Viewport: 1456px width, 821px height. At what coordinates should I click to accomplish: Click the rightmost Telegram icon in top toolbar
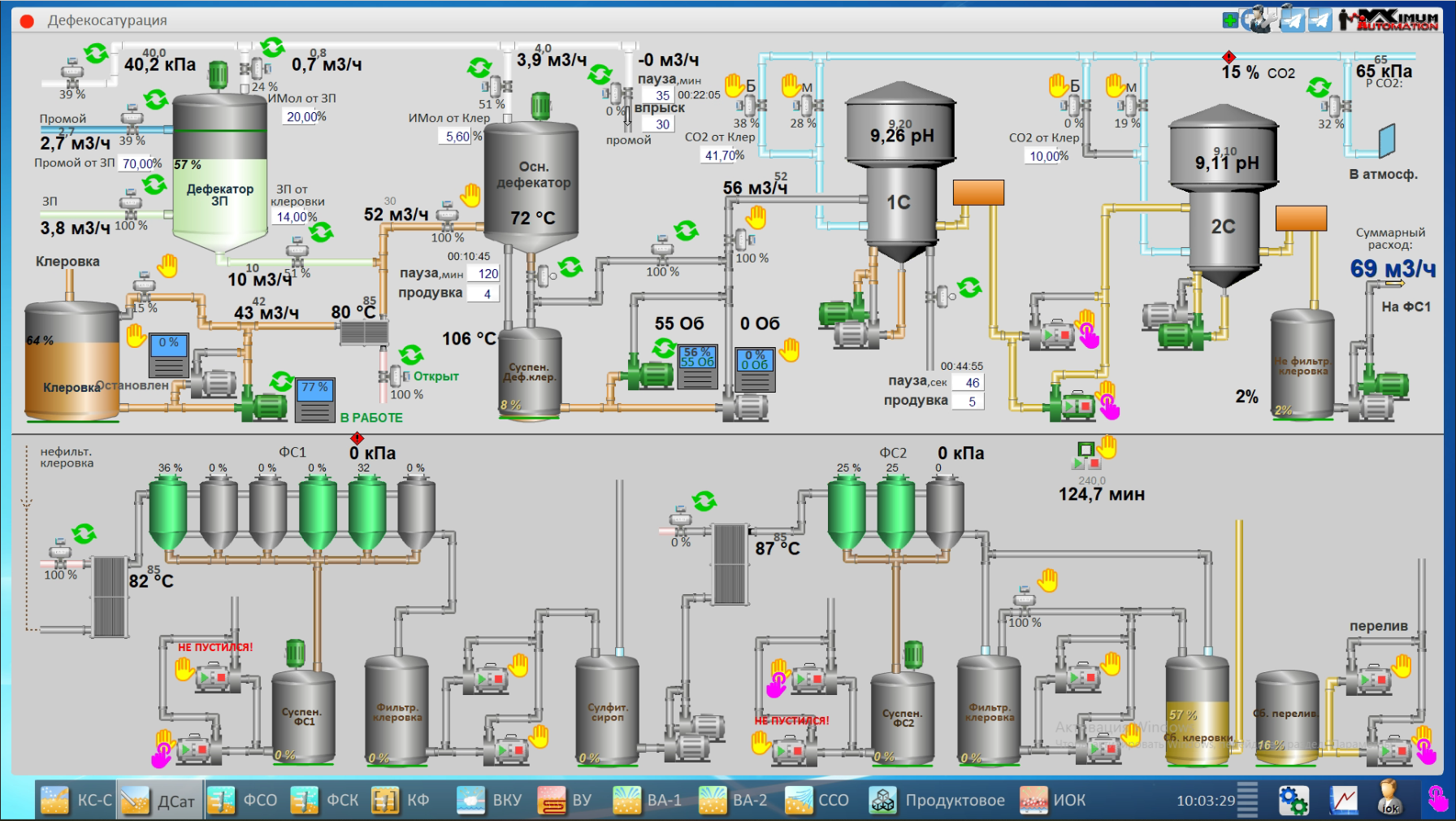(x=1320, y=20)
